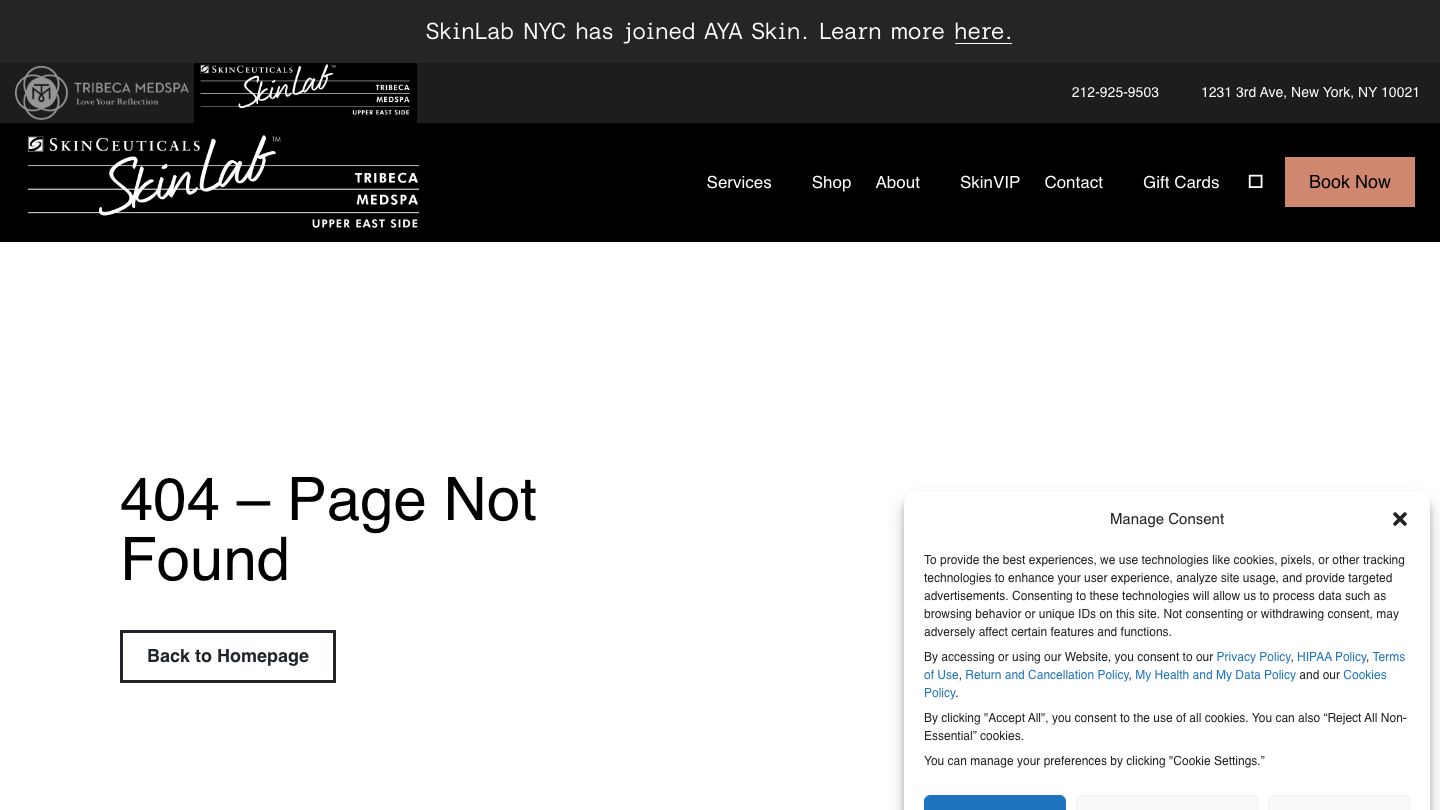Image resolution: width=1440 pixels, height=810 pixels.
Task: Expand the About menu
Action: [897, 182]
